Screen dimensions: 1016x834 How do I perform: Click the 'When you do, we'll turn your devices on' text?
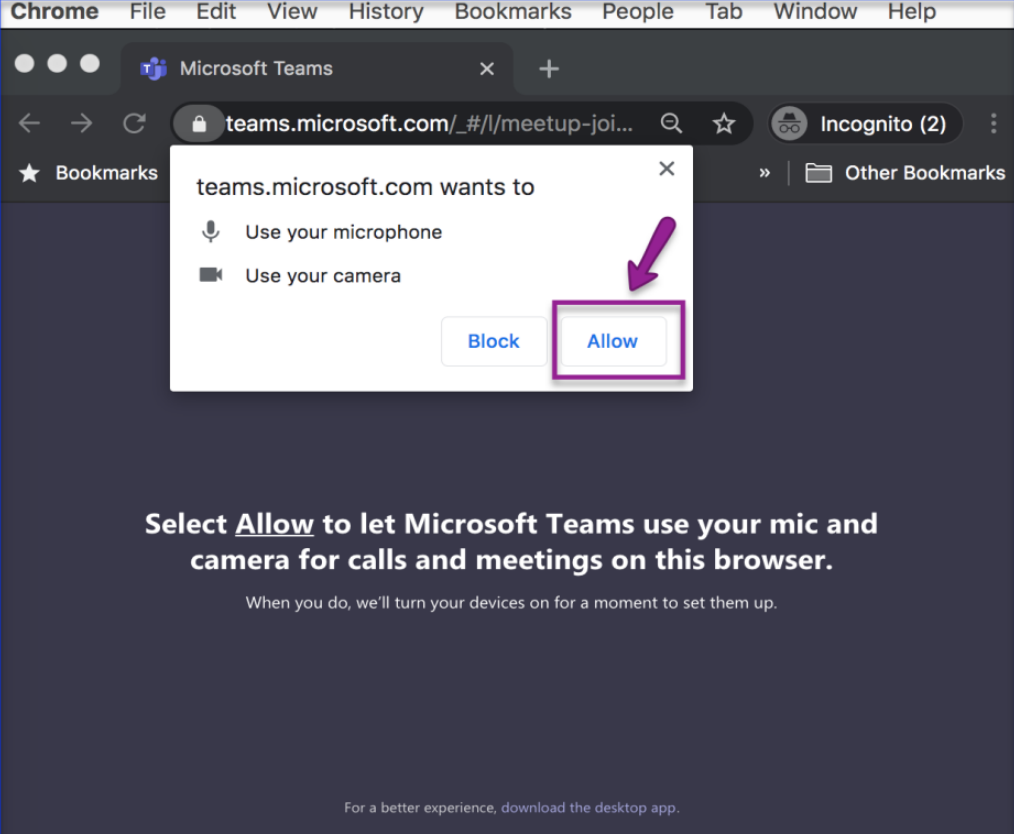coord(511,603)
